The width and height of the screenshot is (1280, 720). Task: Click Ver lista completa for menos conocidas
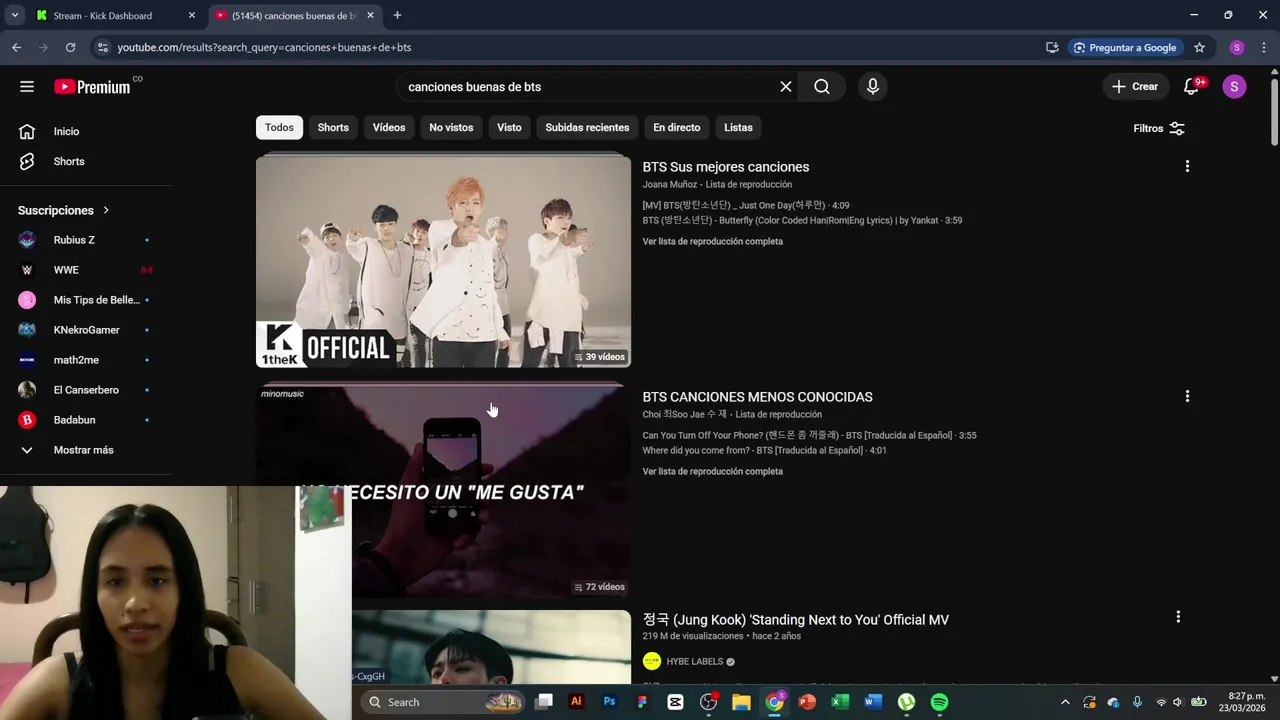(x=712, y=471)
